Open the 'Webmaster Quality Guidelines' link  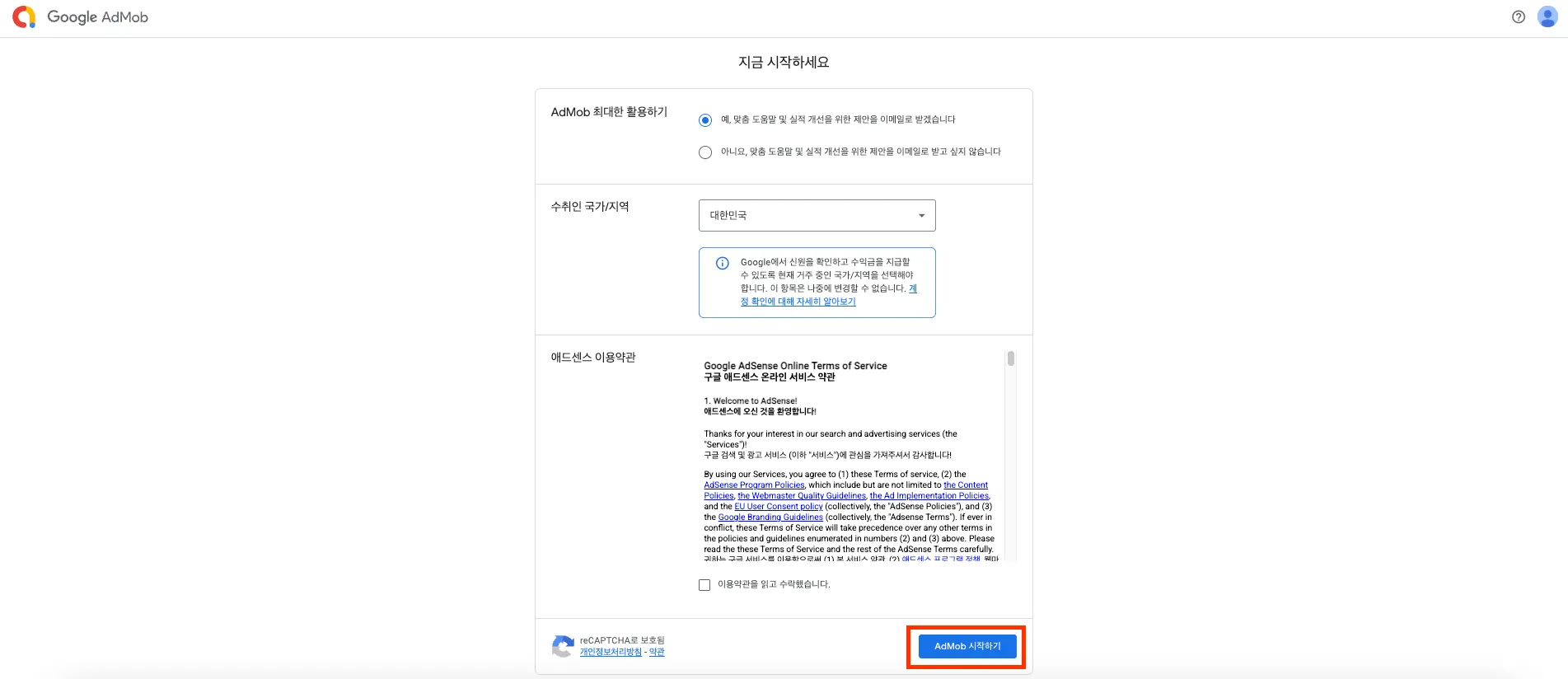[x=802, y=496]
